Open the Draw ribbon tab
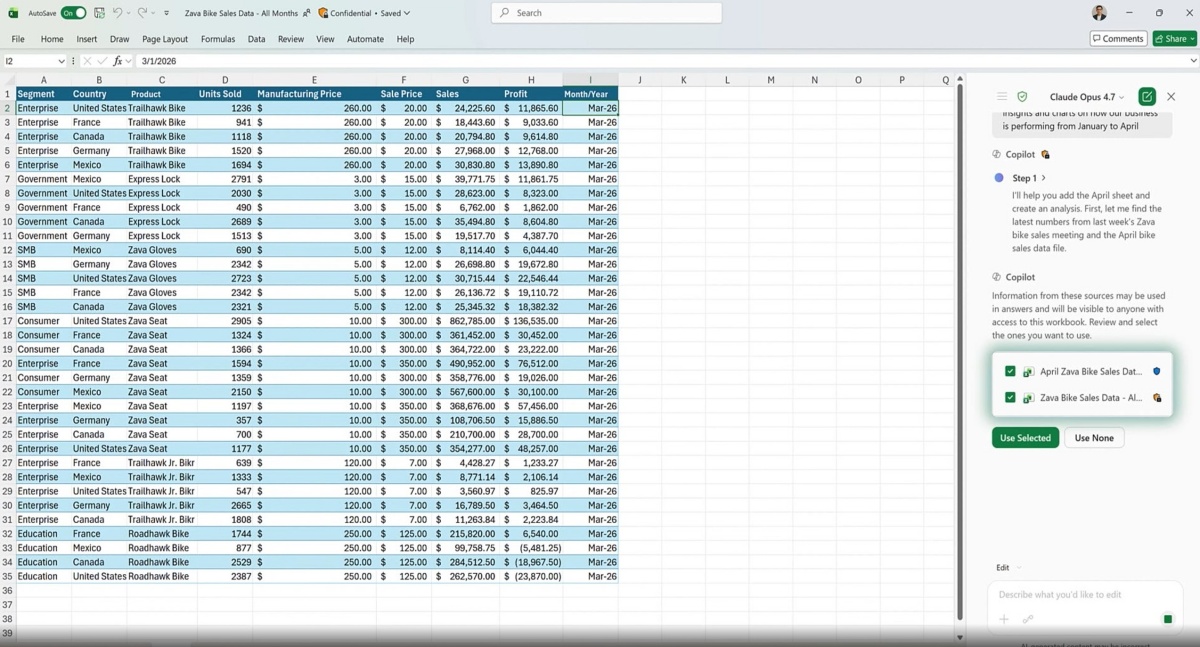The width and height of the screenshot is (1200, 647). tap(120, 39)
